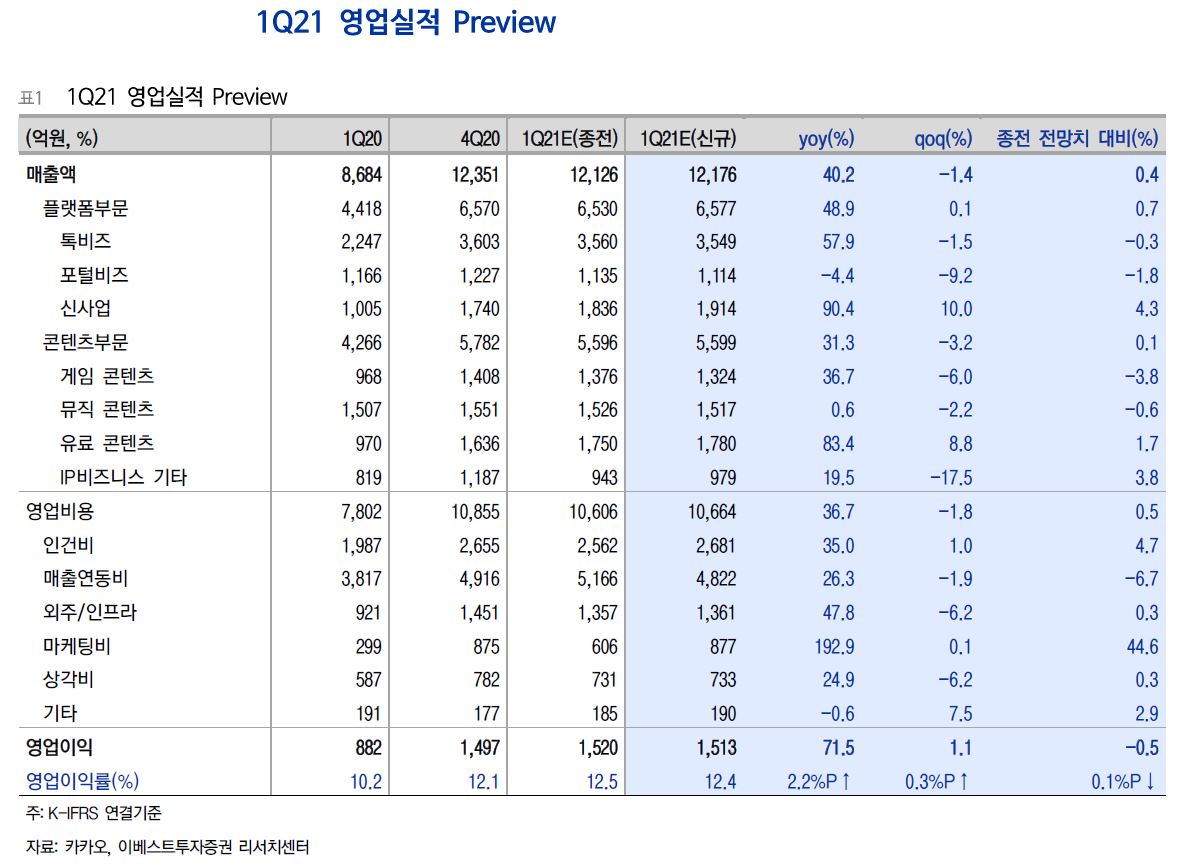Image resolution: width=1183 pixels, height=867 pixels.
Task: Click the '1Q21E(종전)' column header
Action: pos(570,138)
